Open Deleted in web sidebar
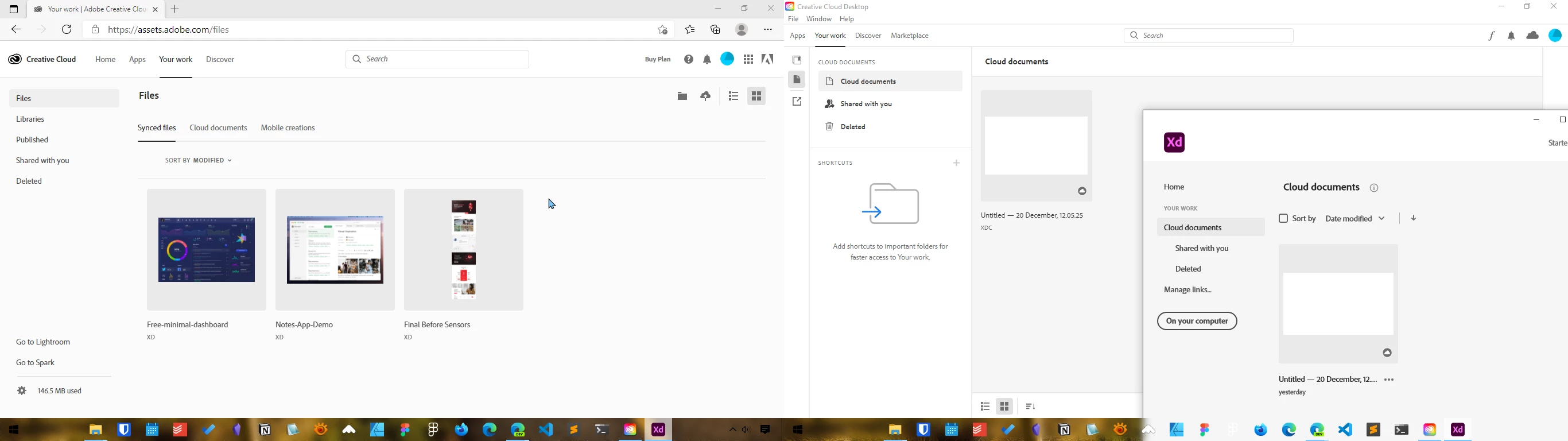Image resolution: width=1568 pixels, height=441 pixels. click(29, 181)
